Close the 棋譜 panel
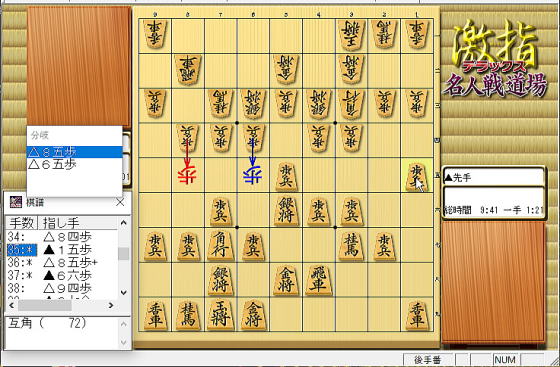560x367 pixels. [x=120, y=202]
